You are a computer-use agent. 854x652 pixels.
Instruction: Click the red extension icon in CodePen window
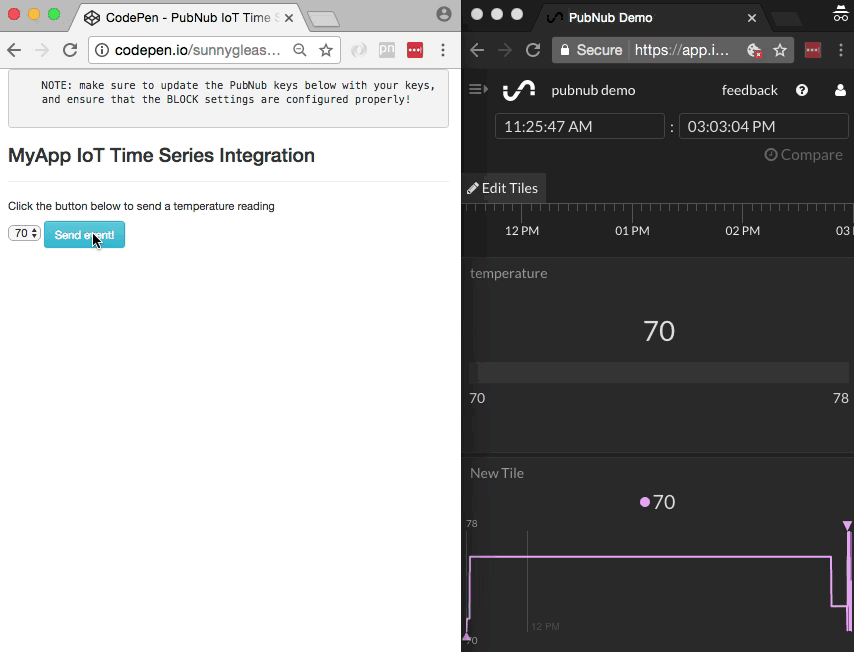tap(415, 50)
